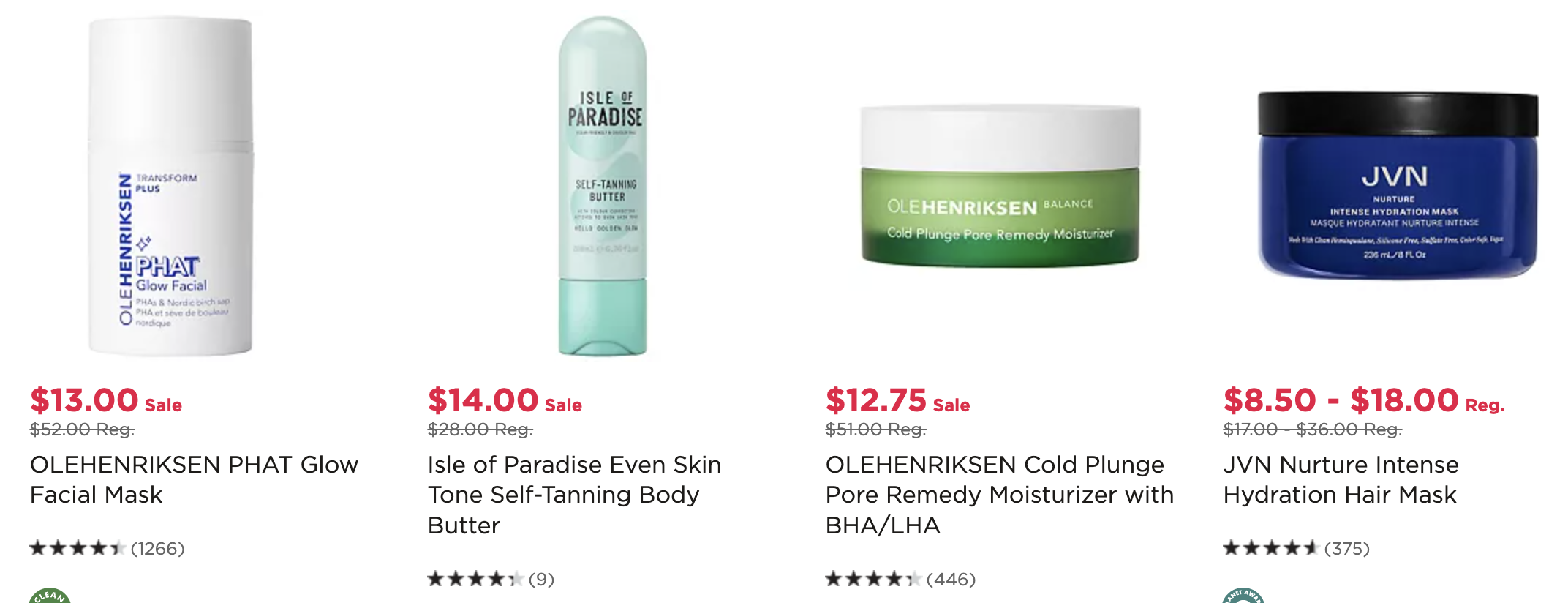View star rating for JVN Hair Mask
Viewport: 1568px width, 603px height.
click(x=1271, y=548)
